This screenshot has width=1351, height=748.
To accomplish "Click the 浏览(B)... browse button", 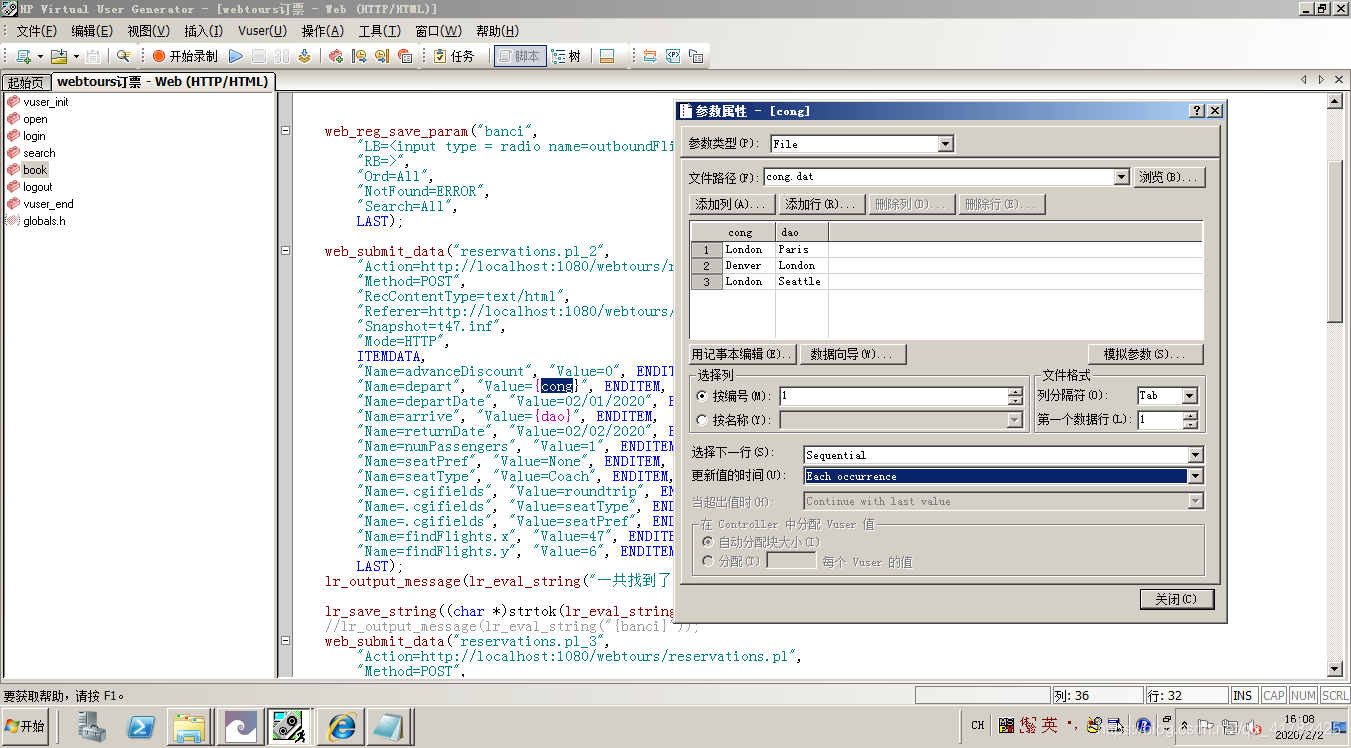I will (1169, 177).
